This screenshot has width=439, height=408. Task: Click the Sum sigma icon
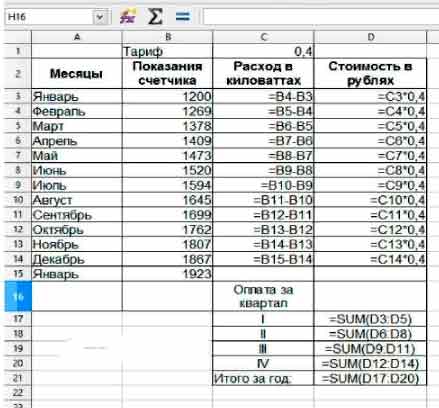(155, 16)
